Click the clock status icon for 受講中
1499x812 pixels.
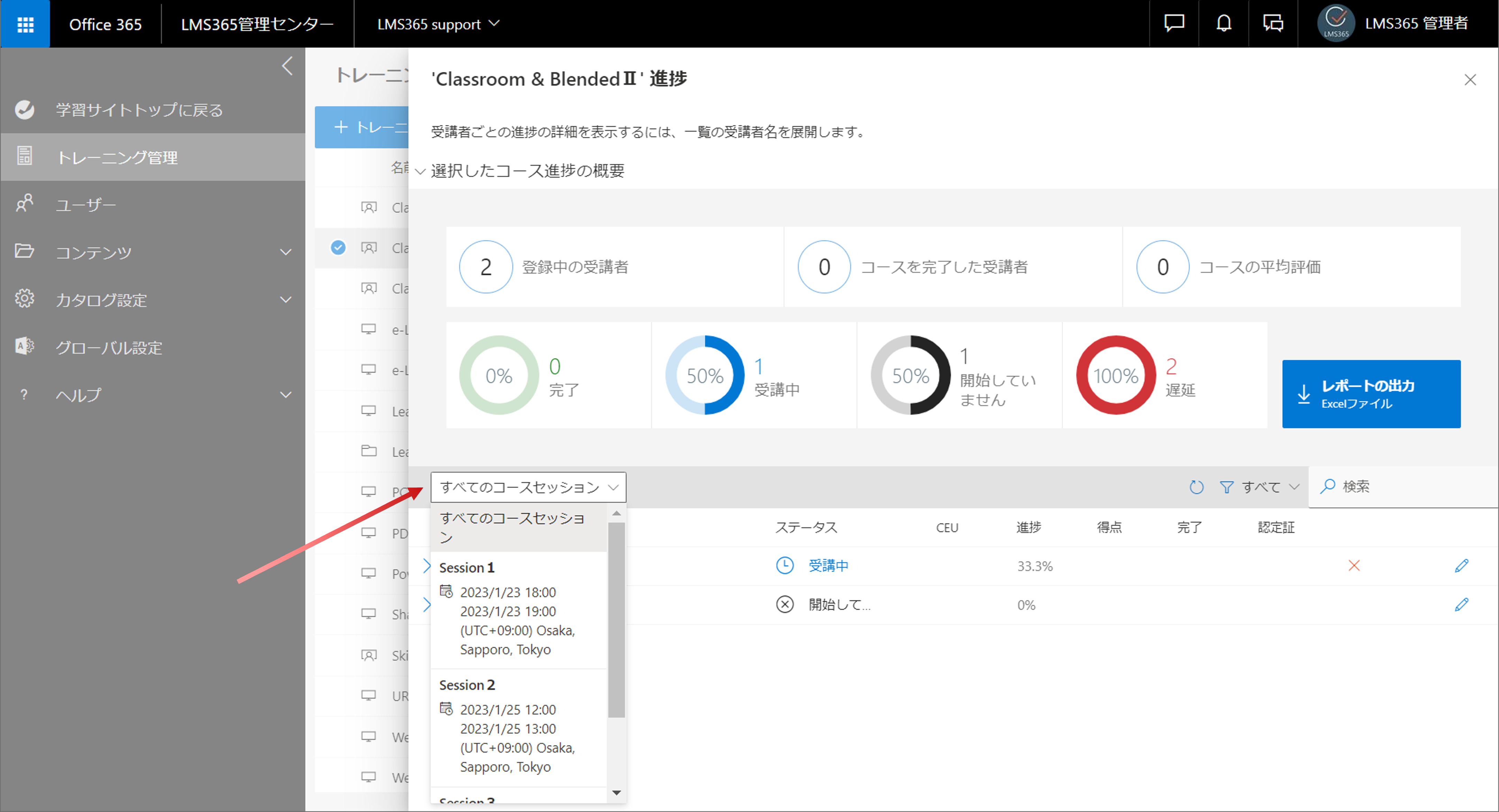[x=784, y=565]
